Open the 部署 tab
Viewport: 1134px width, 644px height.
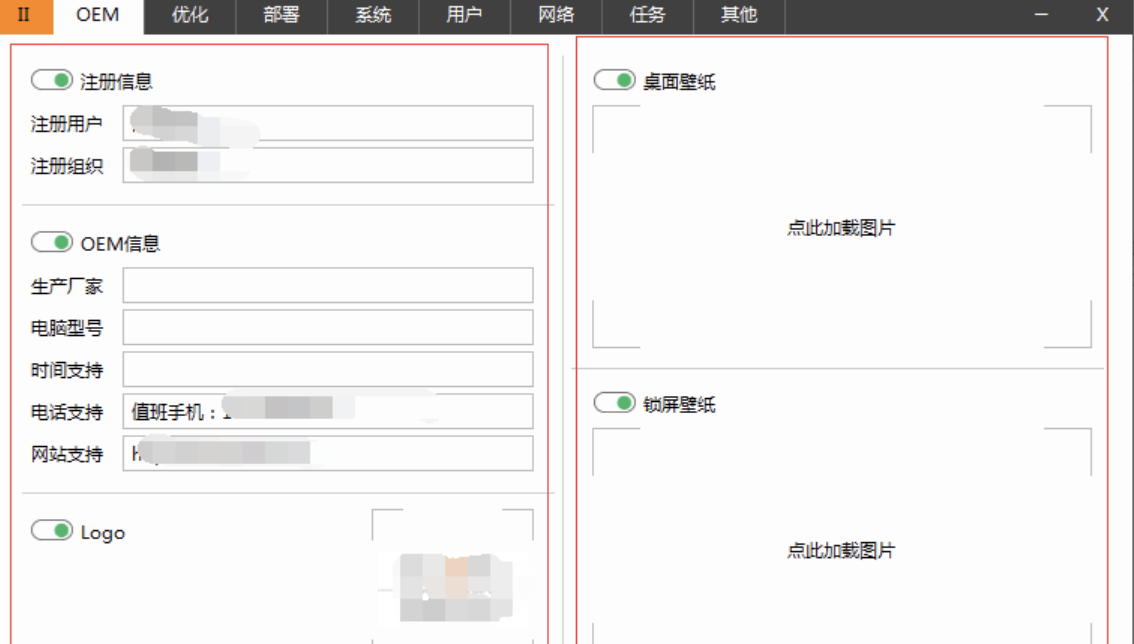280,14
